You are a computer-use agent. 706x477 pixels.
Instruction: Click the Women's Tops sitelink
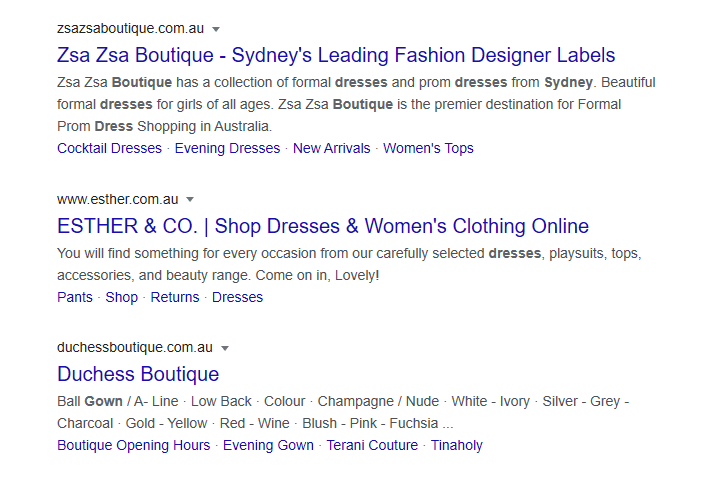coord(428,148)
